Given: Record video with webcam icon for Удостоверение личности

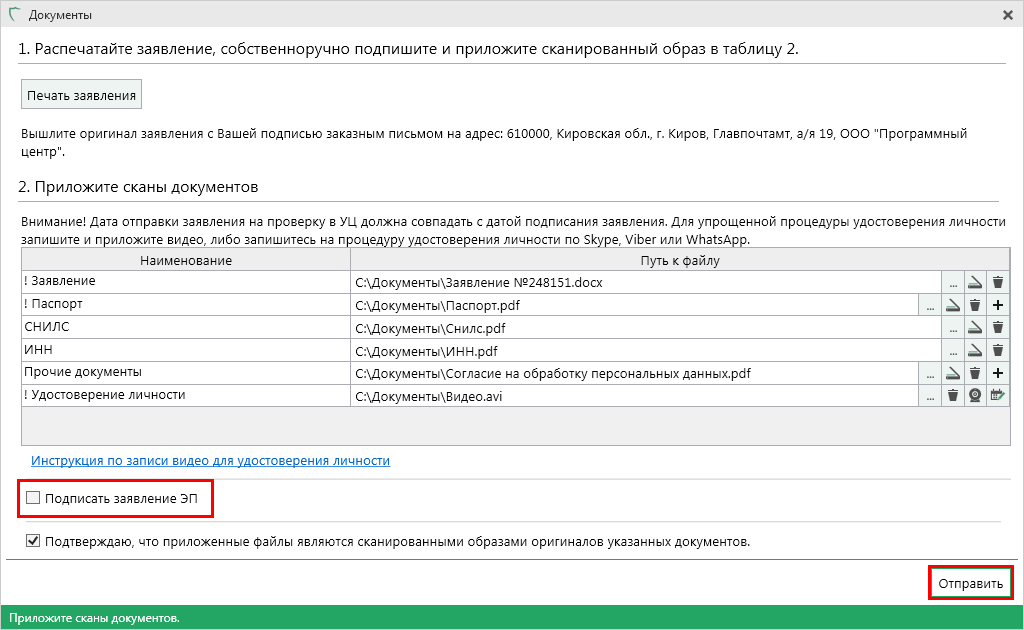Looking at the screenshot, I should coord(975,396).
